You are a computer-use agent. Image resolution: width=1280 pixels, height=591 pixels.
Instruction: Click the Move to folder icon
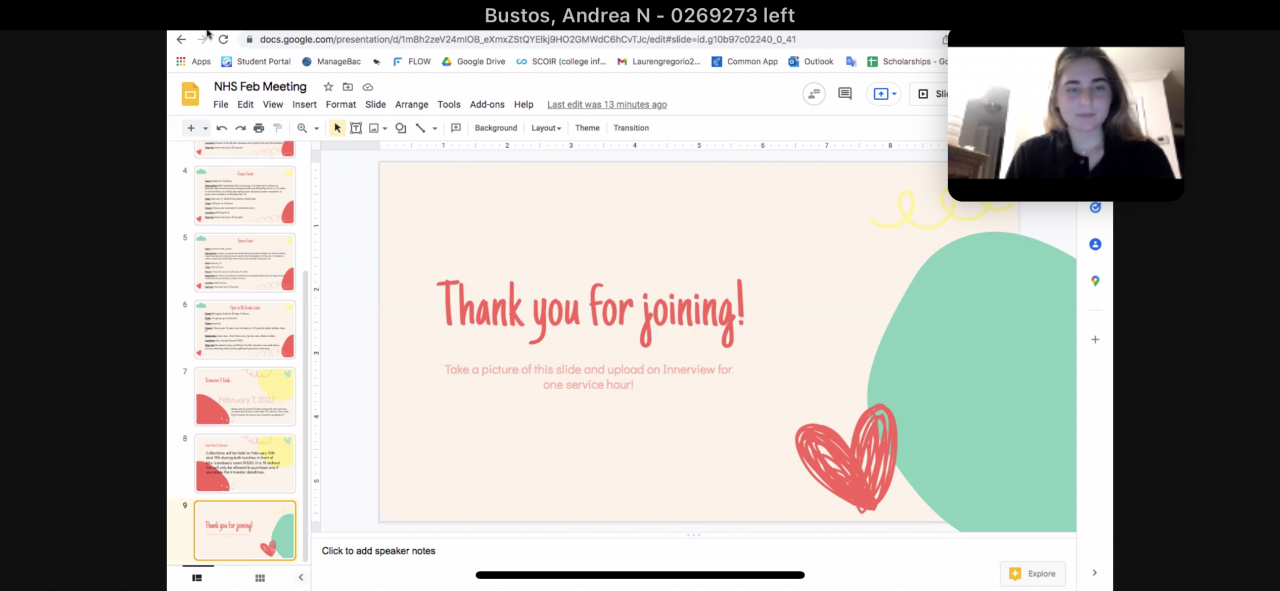coord(348,87)
